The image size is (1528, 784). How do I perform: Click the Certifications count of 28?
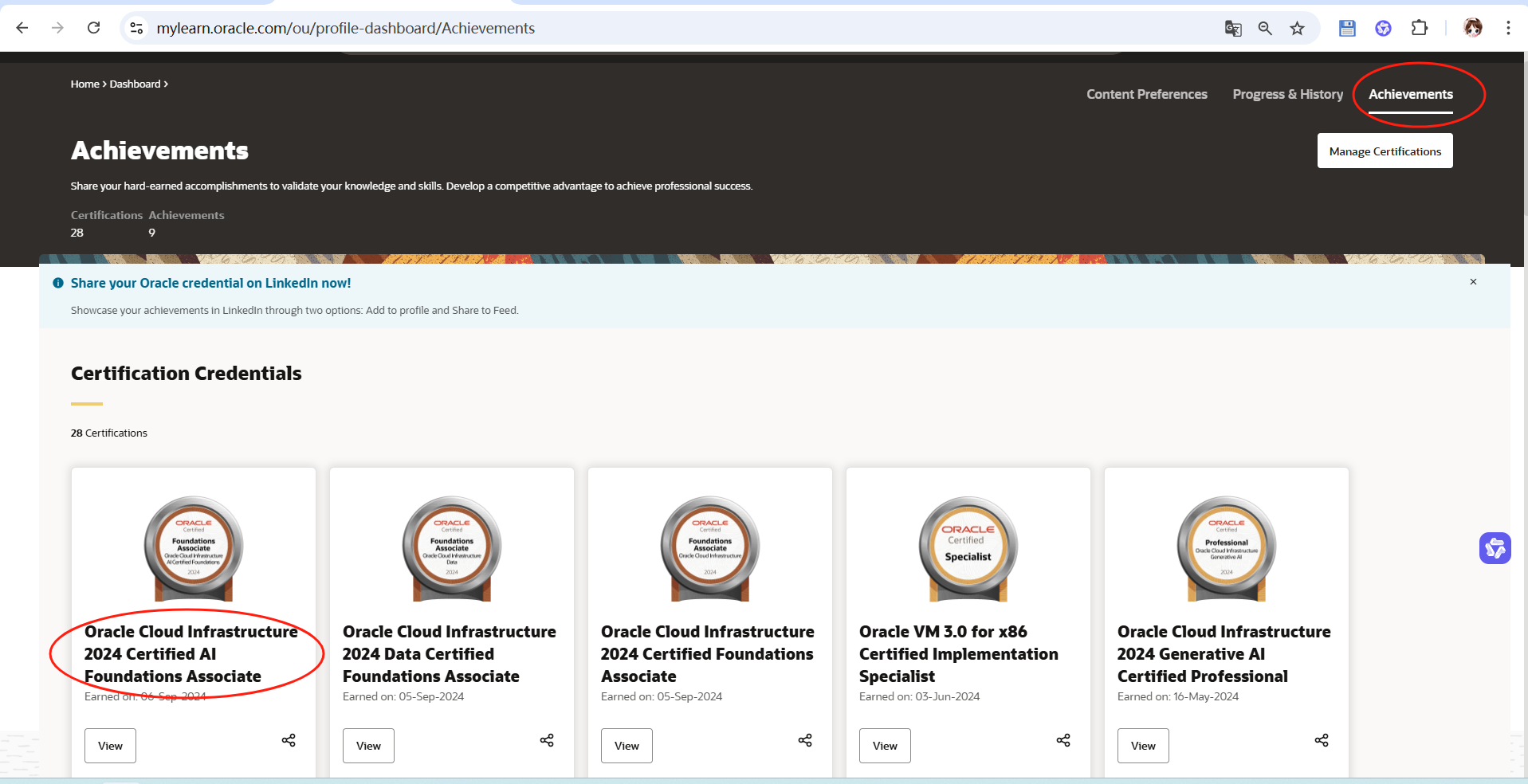tap(77, 233)
